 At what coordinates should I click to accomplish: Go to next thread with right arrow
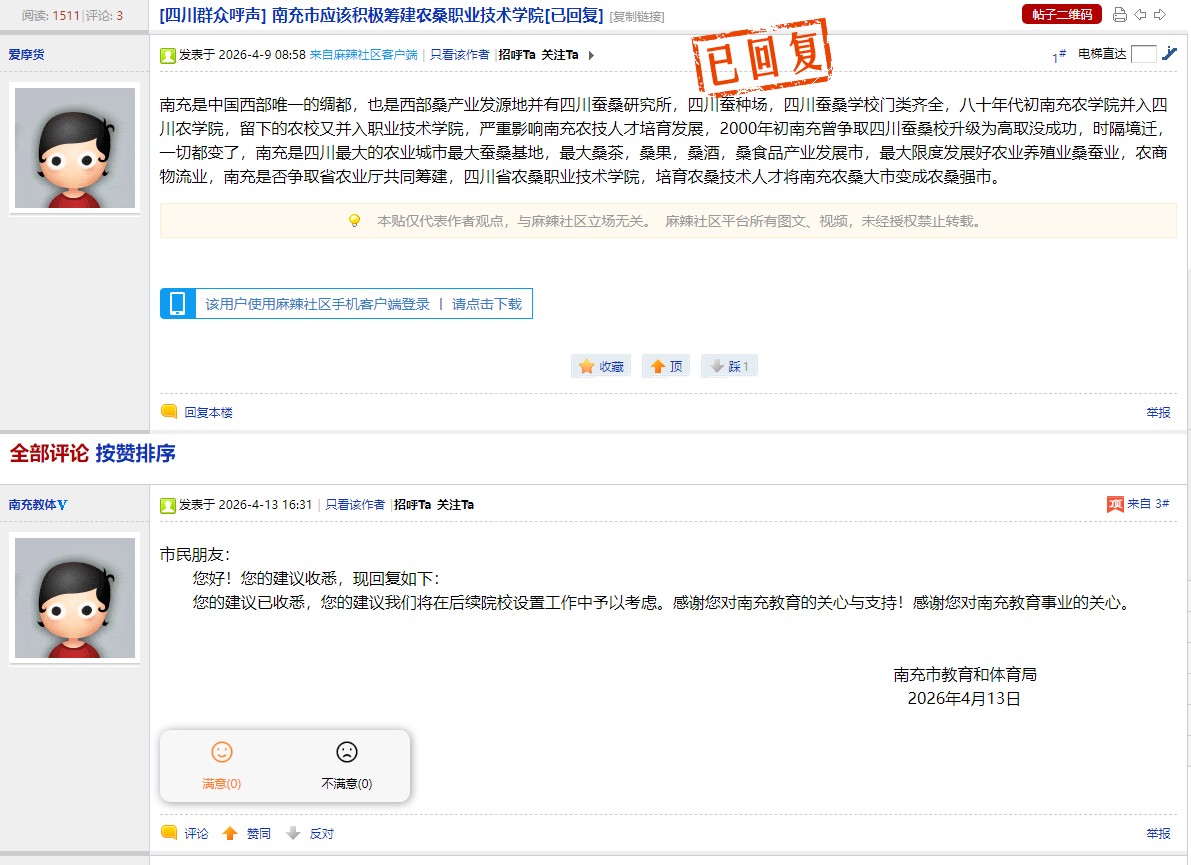1160,15
